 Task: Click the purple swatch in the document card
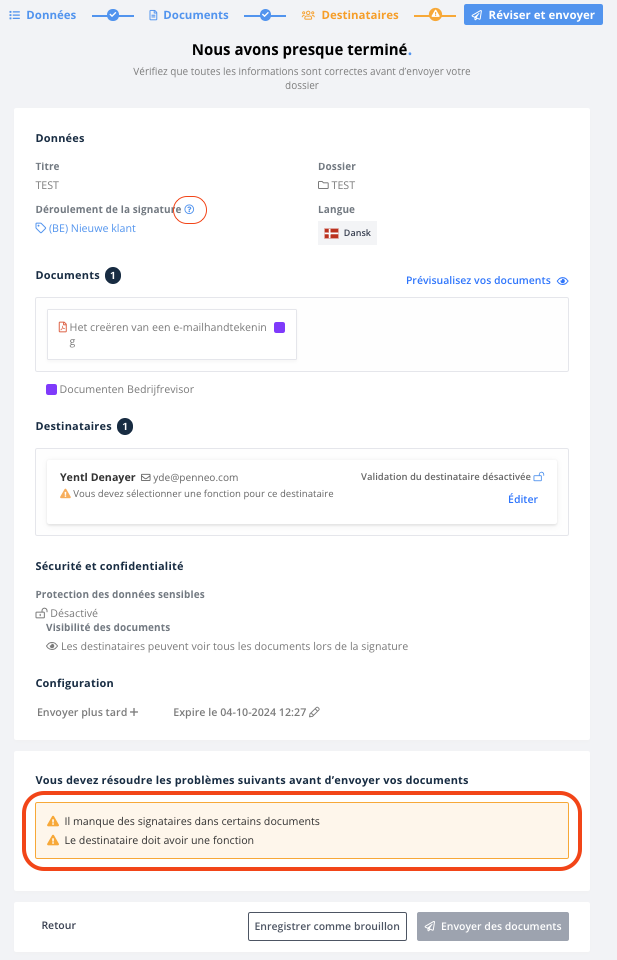pyautogui.click(x=280, y=328)
